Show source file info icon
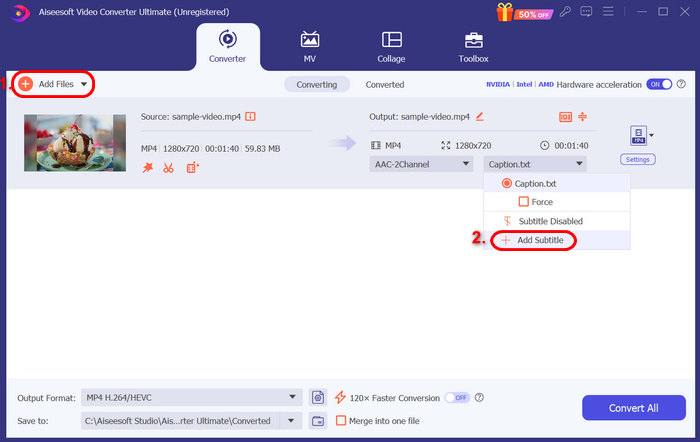Screen dimensions: 700x442 [x=250, y=117]
